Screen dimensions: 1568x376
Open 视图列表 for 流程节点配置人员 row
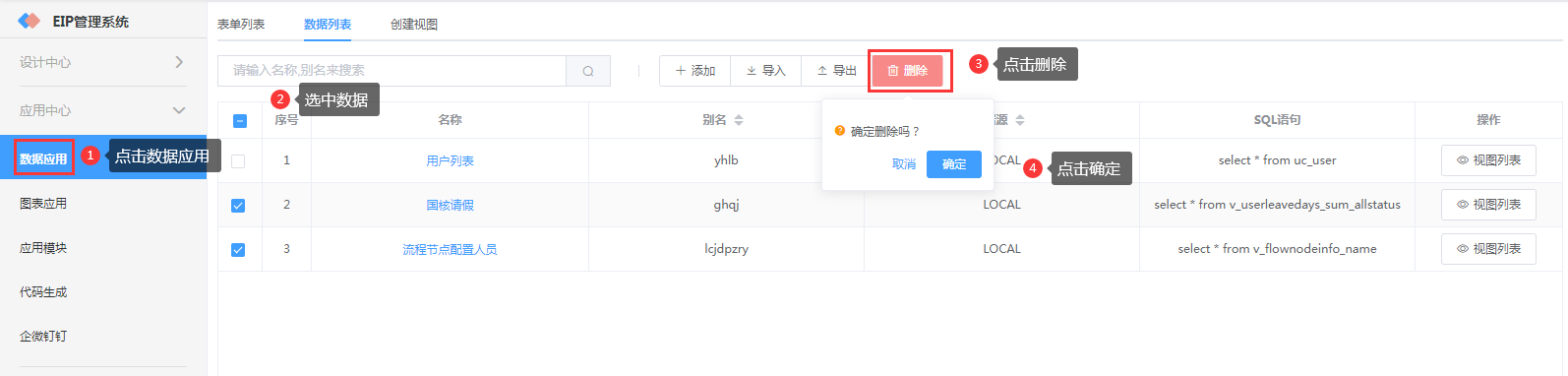click(x=1488, y=249)
